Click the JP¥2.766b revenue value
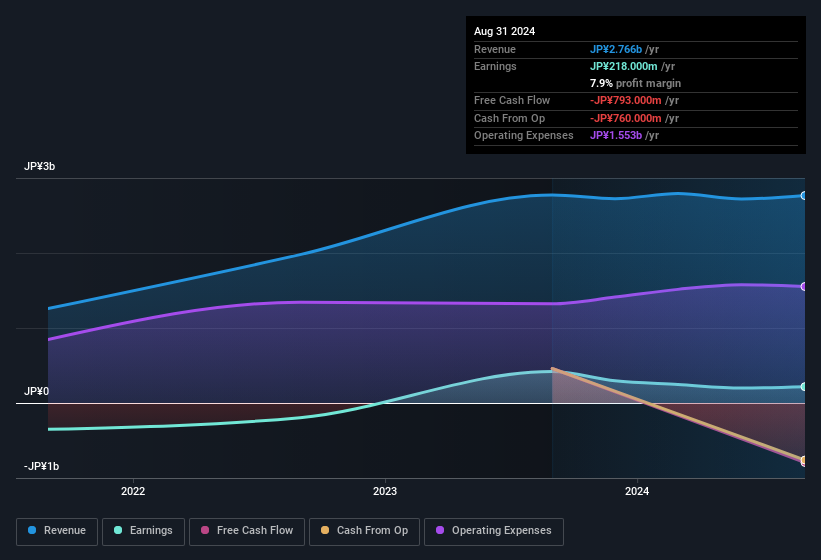 tap(616, 49)
